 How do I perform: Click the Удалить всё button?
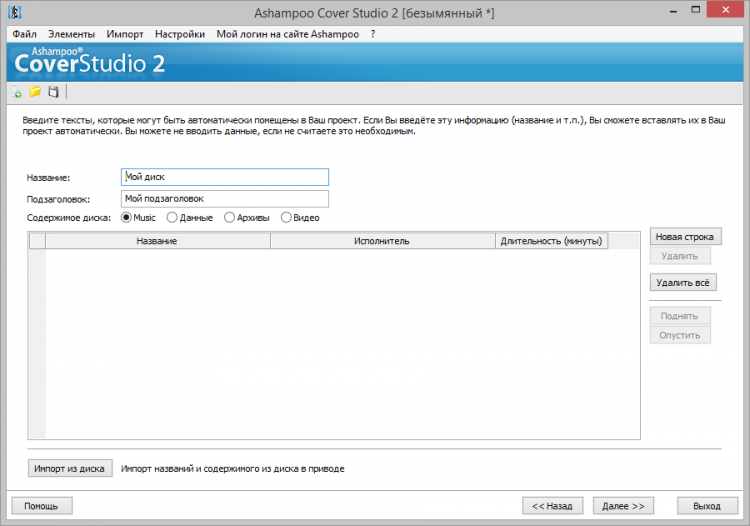tap(683, 283)
